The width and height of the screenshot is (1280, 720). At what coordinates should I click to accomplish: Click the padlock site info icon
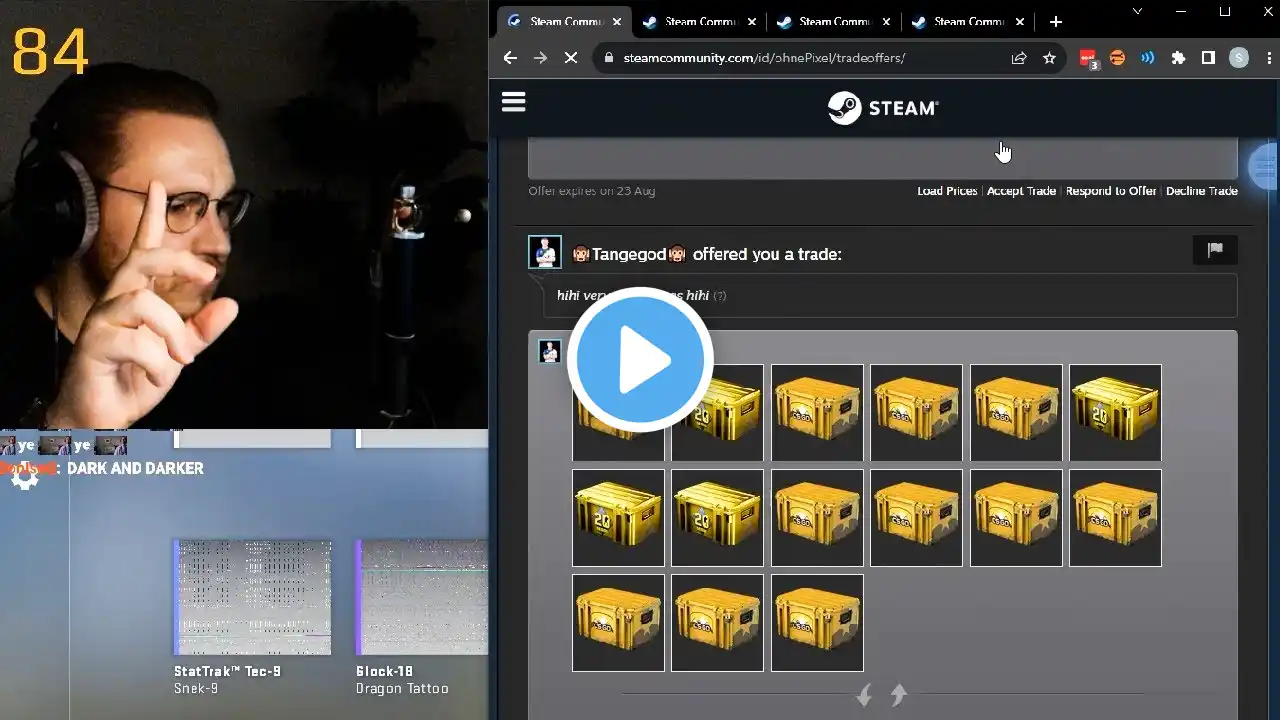pos(607,58)
